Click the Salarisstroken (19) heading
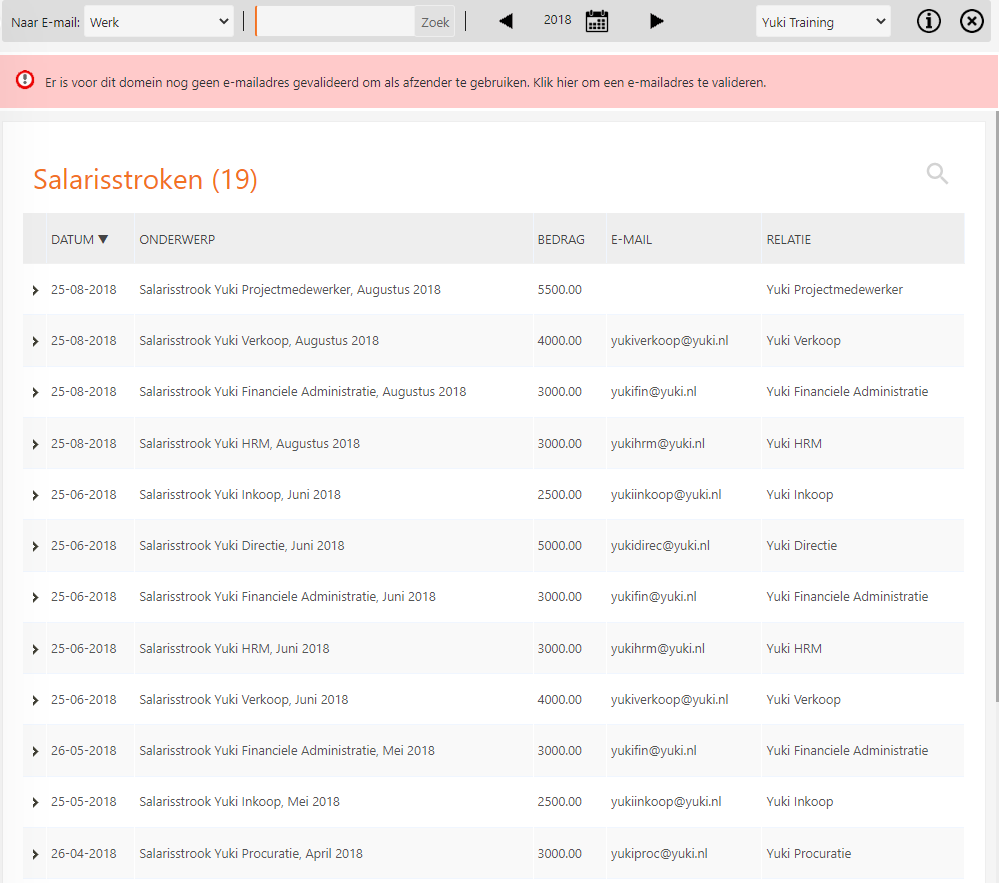 (145, 180)
